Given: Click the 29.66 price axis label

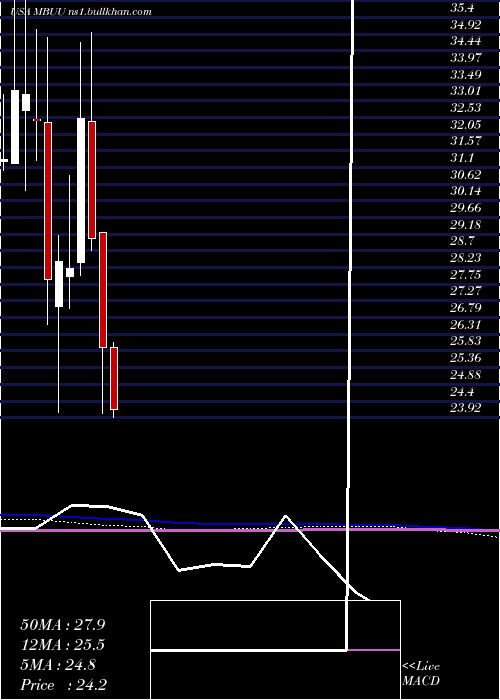Looking at the screenshot, I should pyautogui.click(x=466, y=208).
